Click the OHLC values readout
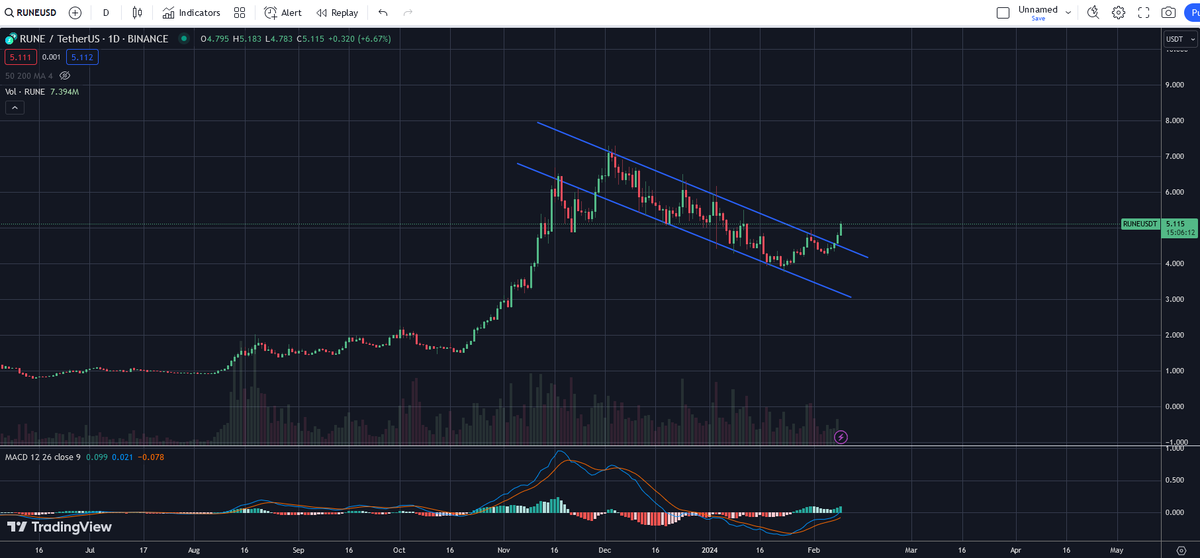Viewport: 1200px width, 558px height. [296, 39]
